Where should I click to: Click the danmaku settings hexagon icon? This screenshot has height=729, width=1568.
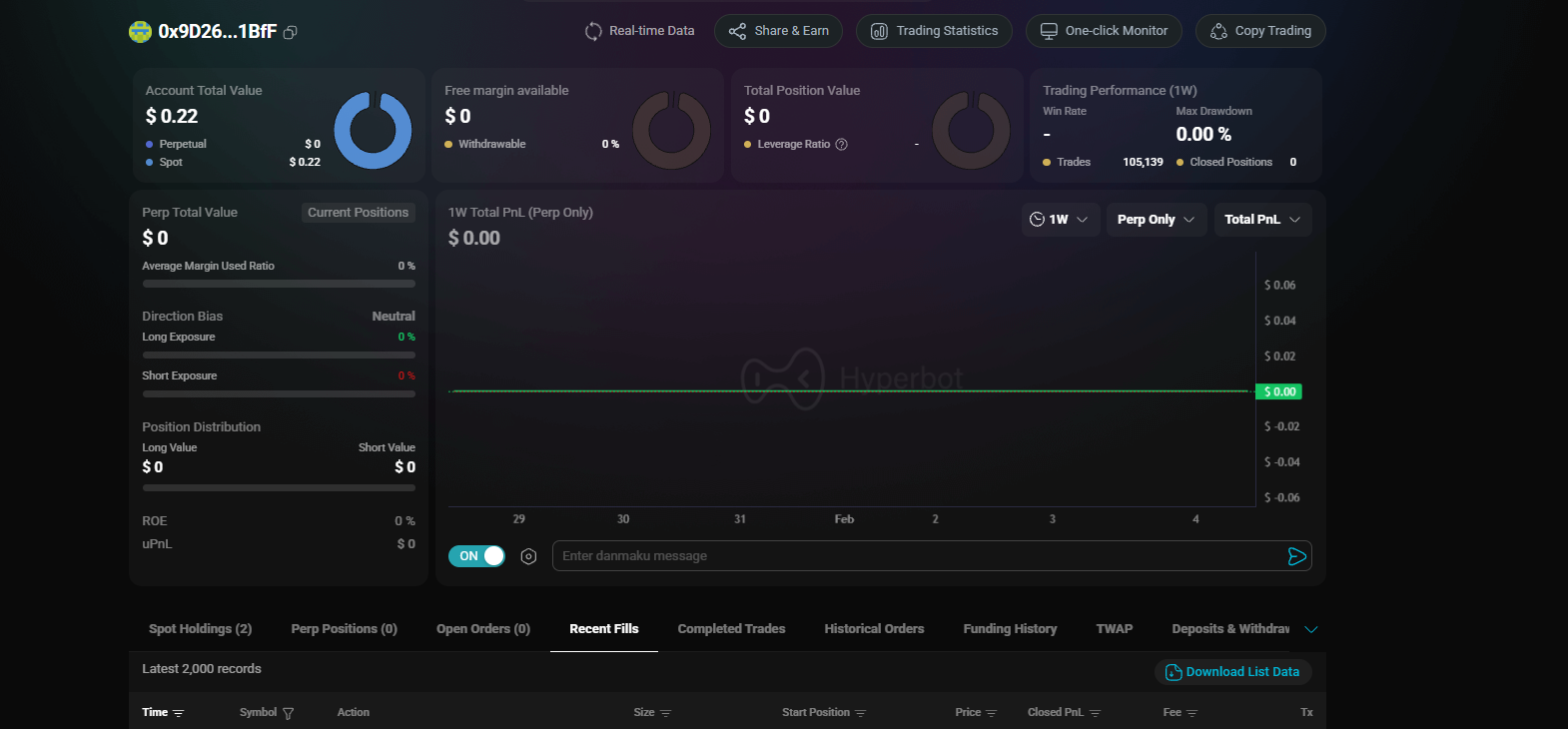529,556
